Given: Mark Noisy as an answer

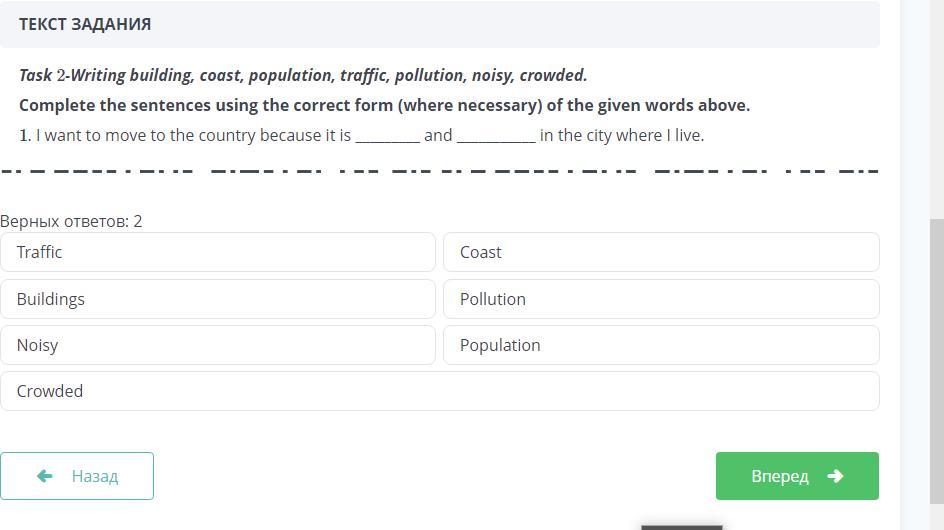Looking at the screenshot, I should [x=218, y=345].
